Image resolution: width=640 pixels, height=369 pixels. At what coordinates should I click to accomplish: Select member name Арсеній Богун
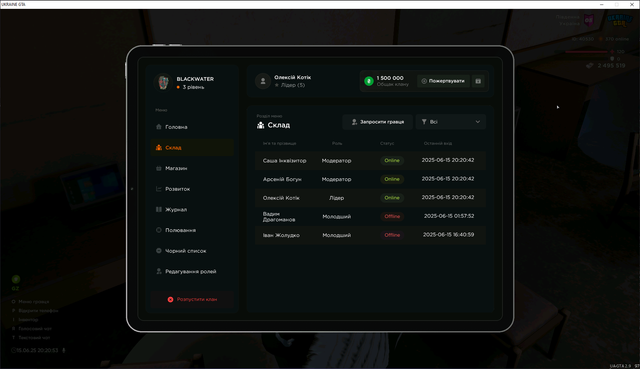282,179
